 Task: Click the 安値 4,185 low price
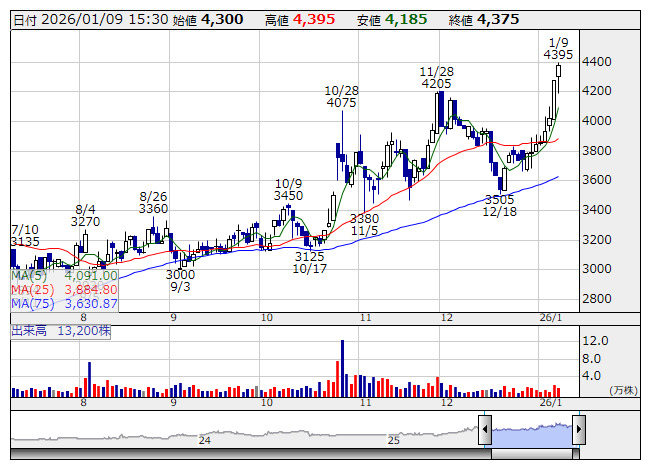(392, 20)
